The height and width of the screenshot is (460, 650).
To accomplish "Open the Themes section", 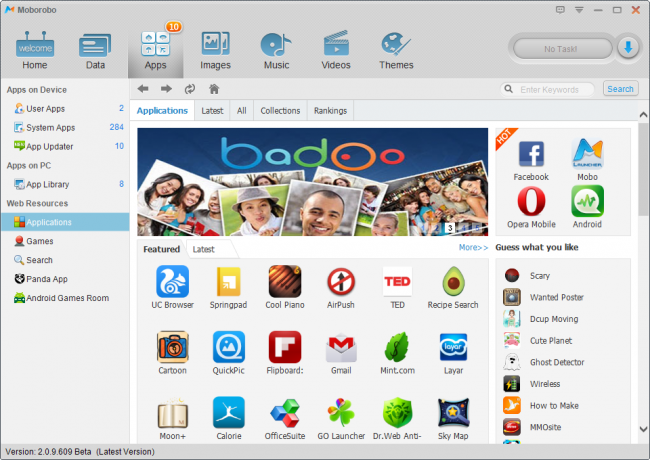I will 396,51.
